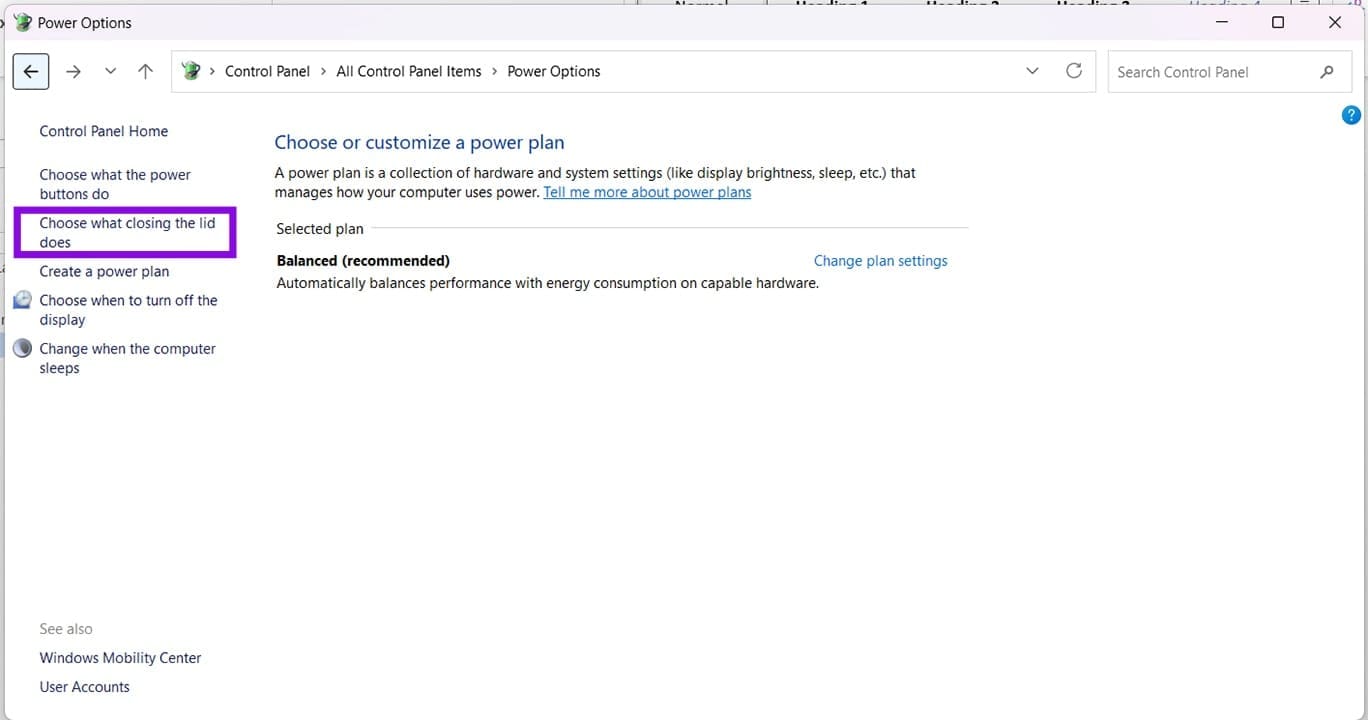Open Windows Mobility Center link
Screen dimensions: 1368x720
[x=120, y=658]
